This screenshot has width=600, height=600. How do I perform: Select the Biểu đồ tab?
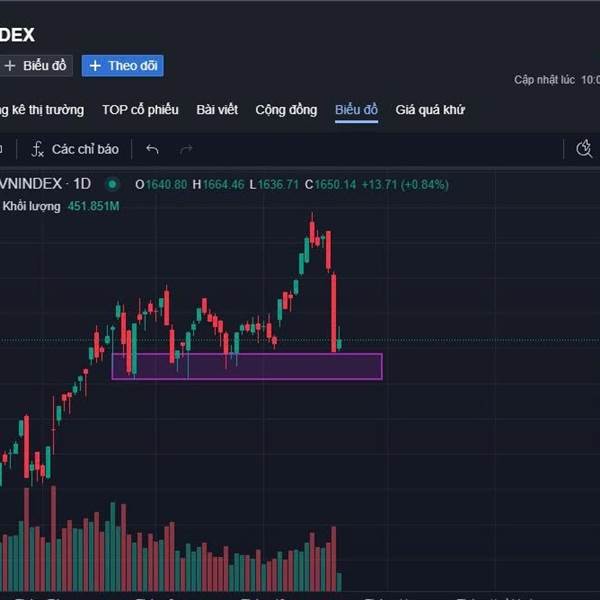click(356, 110)
